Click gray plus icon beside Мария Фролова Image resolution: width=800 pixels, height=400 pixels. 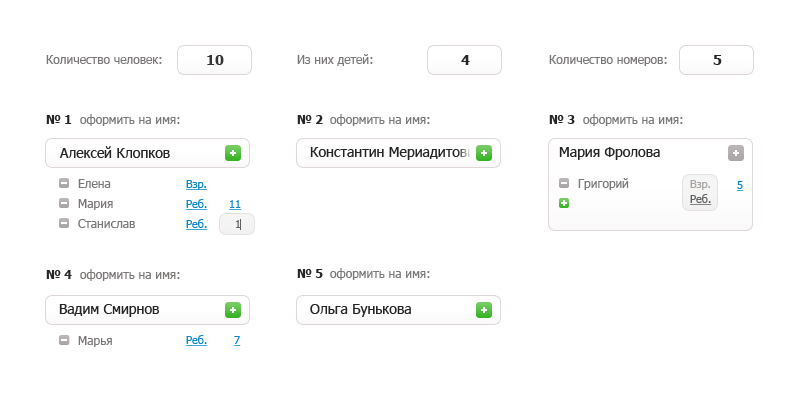coord(736,153)
